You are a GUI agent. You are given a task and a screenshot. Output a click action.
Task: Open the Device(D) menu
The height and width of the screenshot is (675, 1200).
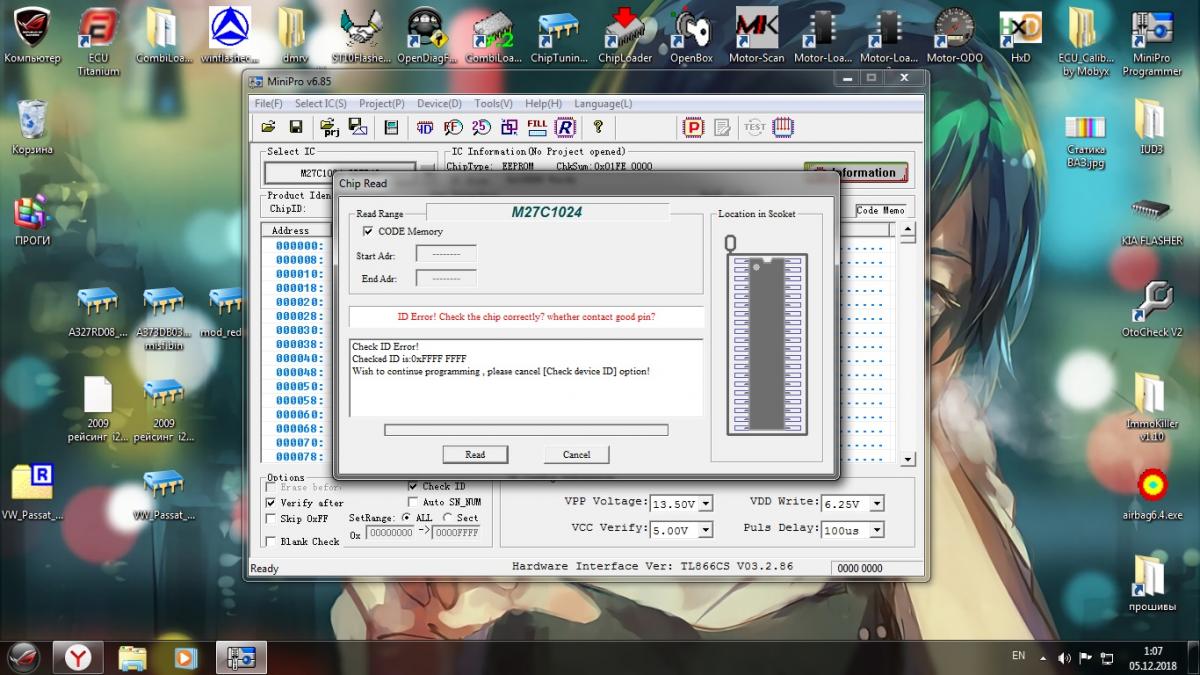pyautogui.click(x=439, y=103)
